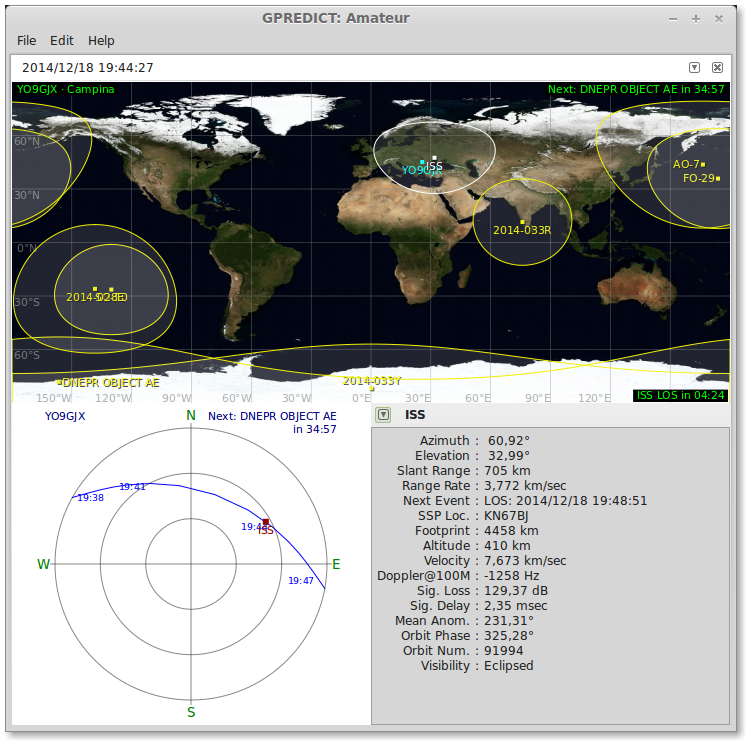Click the Range Rate value 3,772 km/sec
The image size is (746, 741).
[525, 486]
